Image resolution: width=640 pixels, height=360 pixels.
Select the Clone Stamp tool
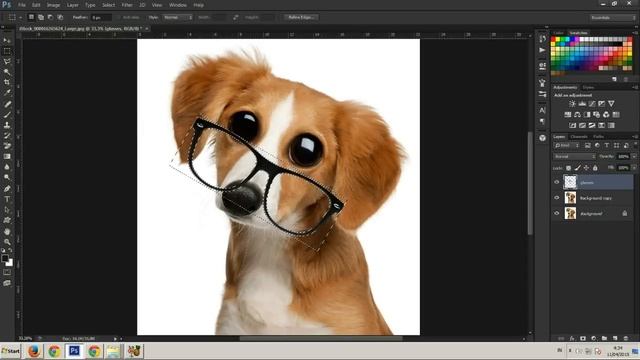[7, 125]
